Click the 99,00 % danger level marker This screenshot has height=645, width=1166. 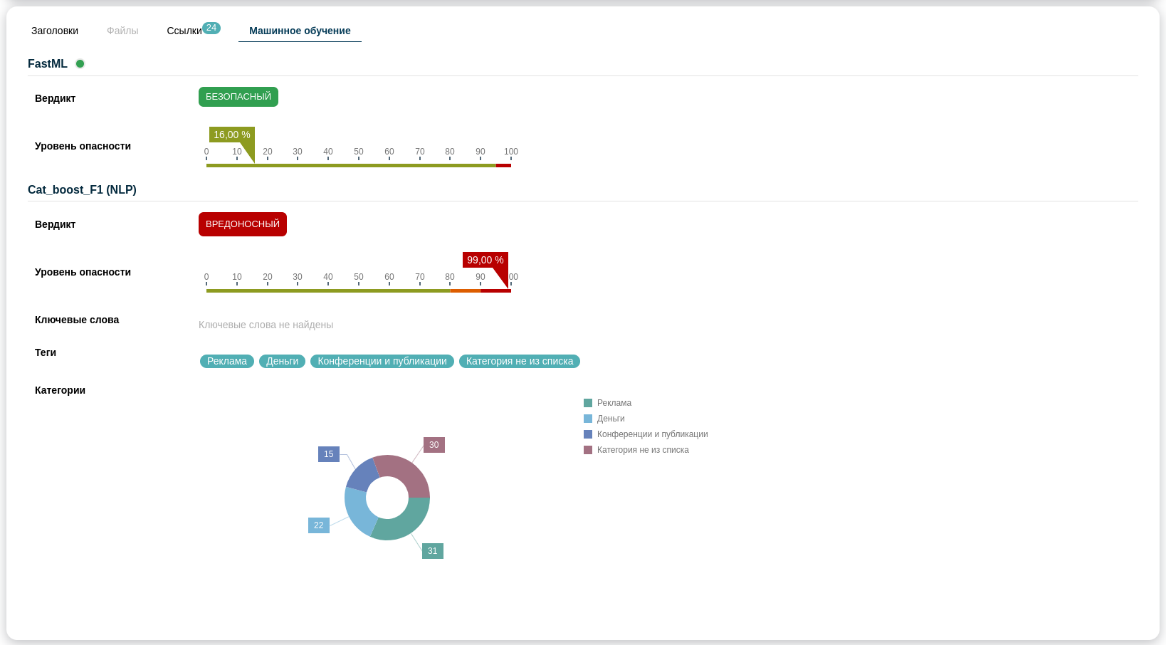[x=485, y=260]
